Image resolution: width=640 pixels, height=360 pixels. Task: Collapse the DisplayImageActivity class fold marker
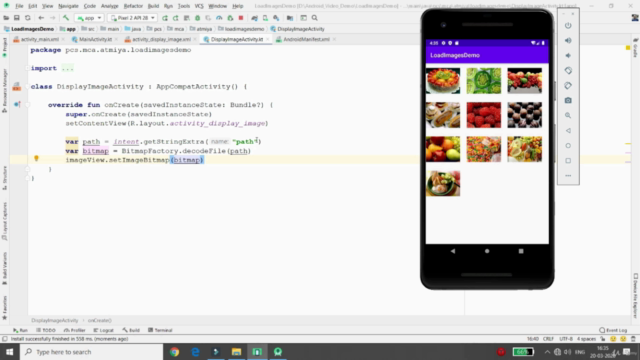28,87
